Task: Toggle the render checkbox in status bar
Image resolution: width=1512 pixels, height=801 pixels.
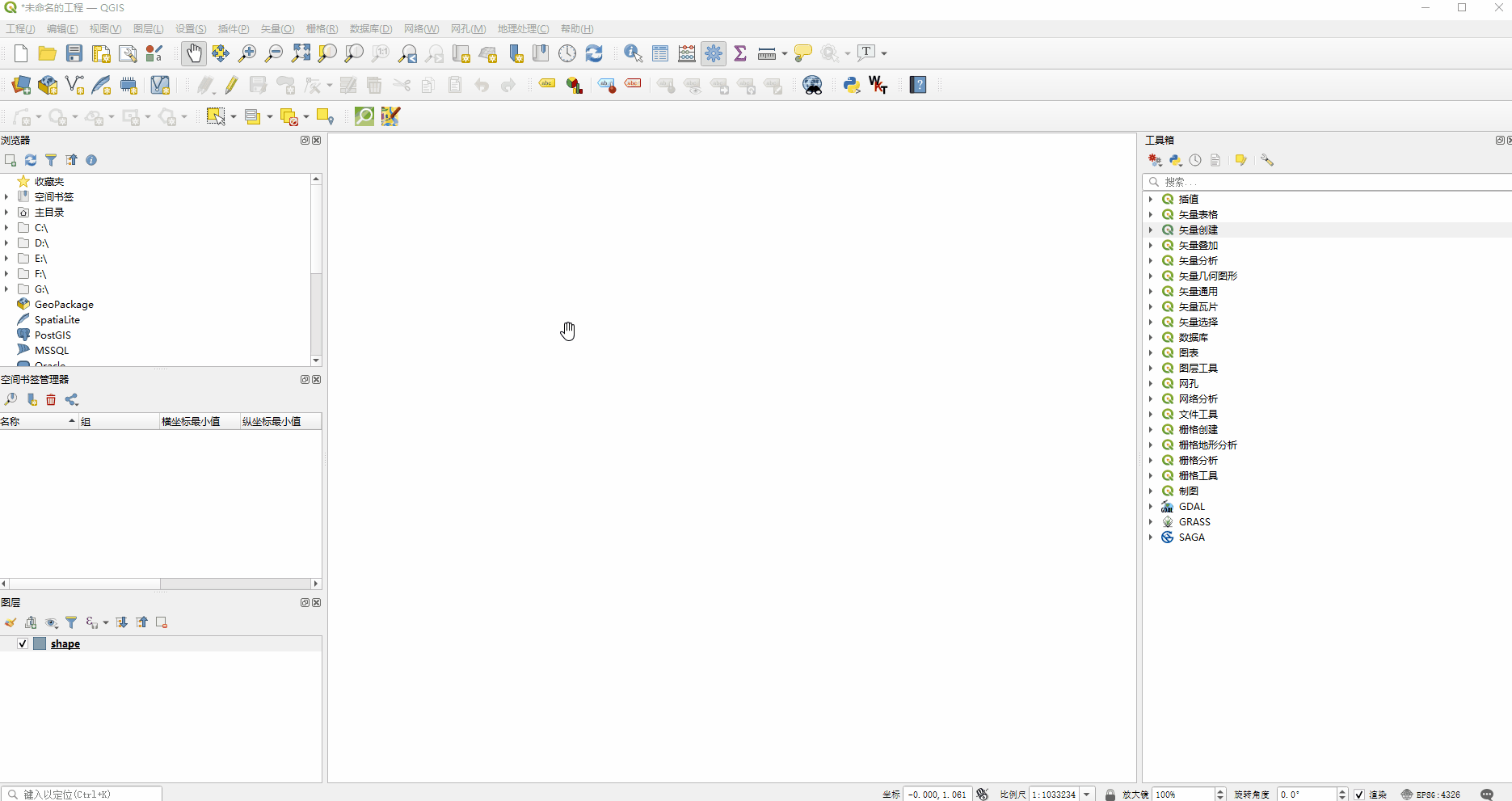Action: point(1359,795)
